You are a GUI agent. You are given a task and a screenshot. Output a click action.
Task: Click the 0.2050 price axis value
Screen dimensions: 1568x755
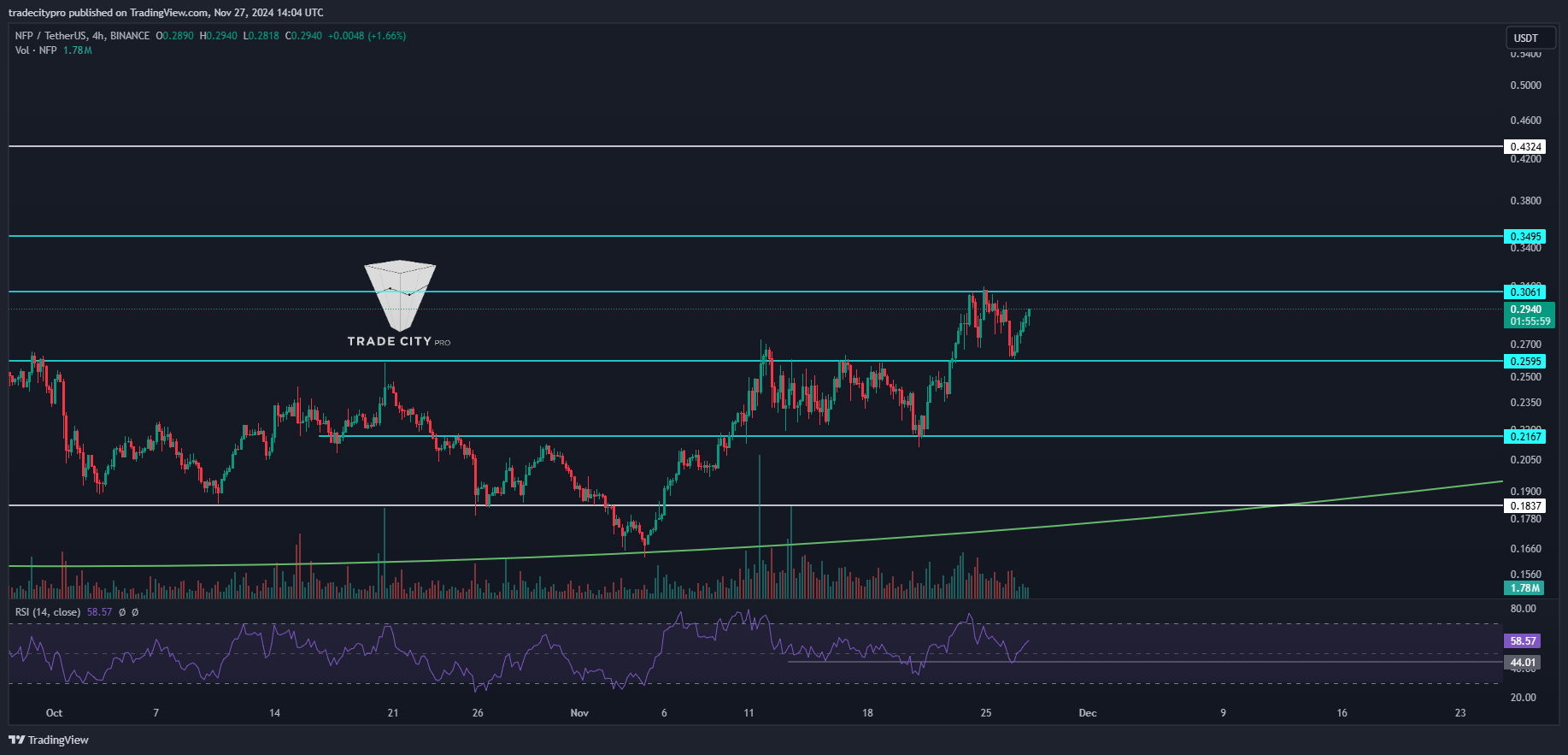1526,460
